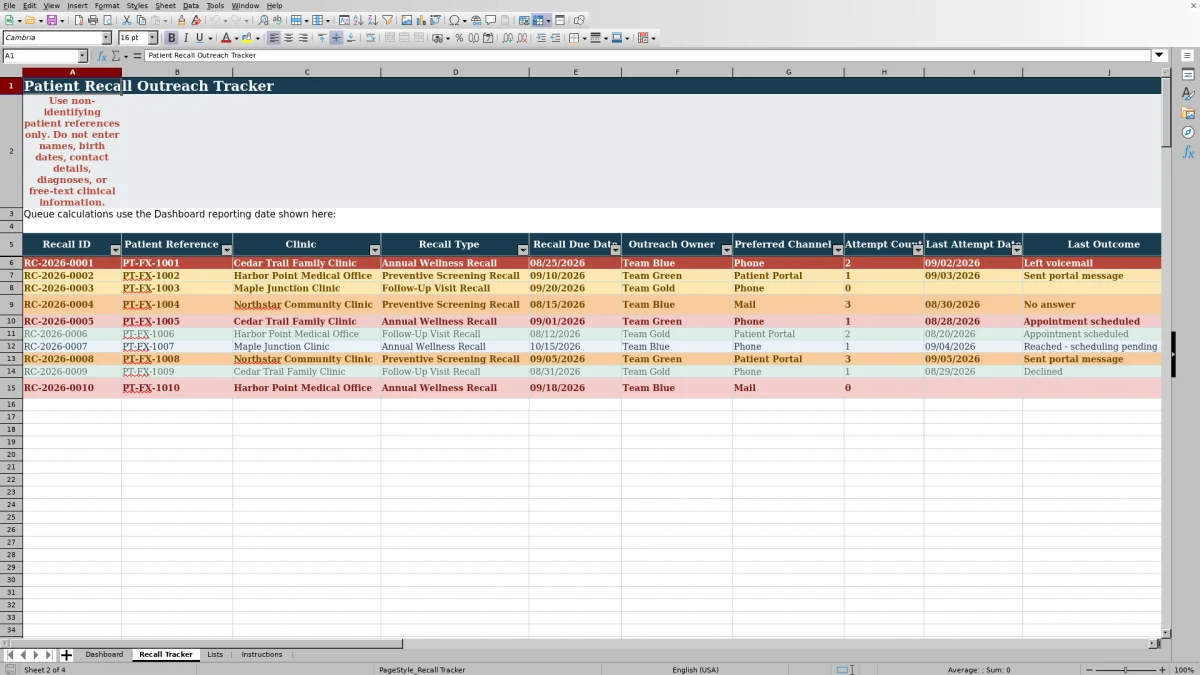Click the Merge and Center Cells icon
This screenshot has width=1200, height=675.
click(x=389, y=38)
